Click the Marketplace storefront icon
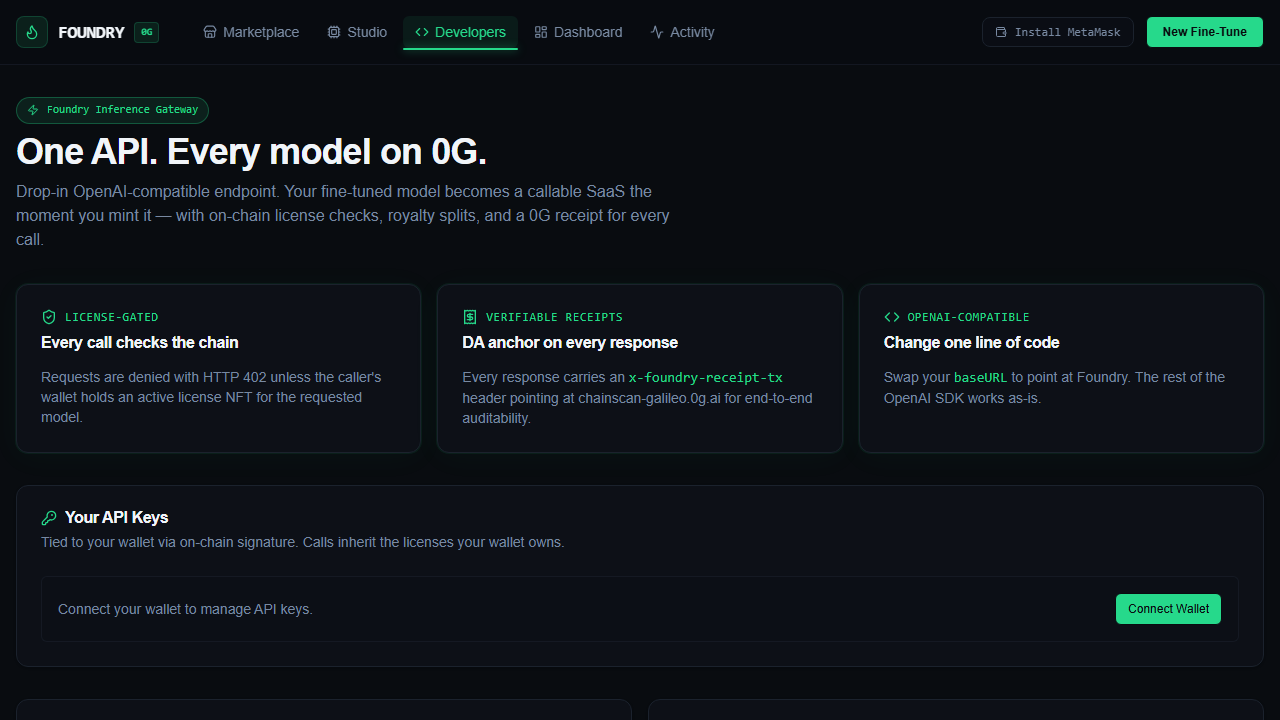The width and height of the screenshot is (1280, 720). click(210, 32)
